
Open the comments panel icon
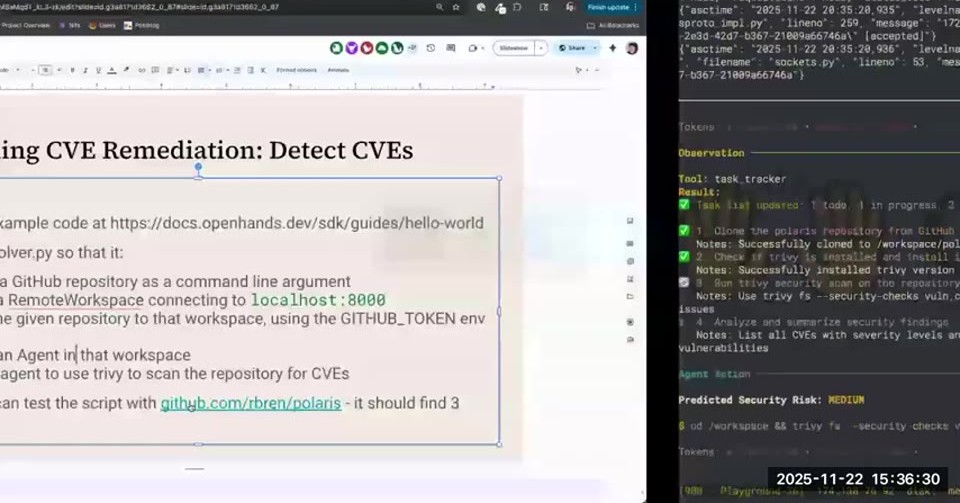[x=451, y=48]
